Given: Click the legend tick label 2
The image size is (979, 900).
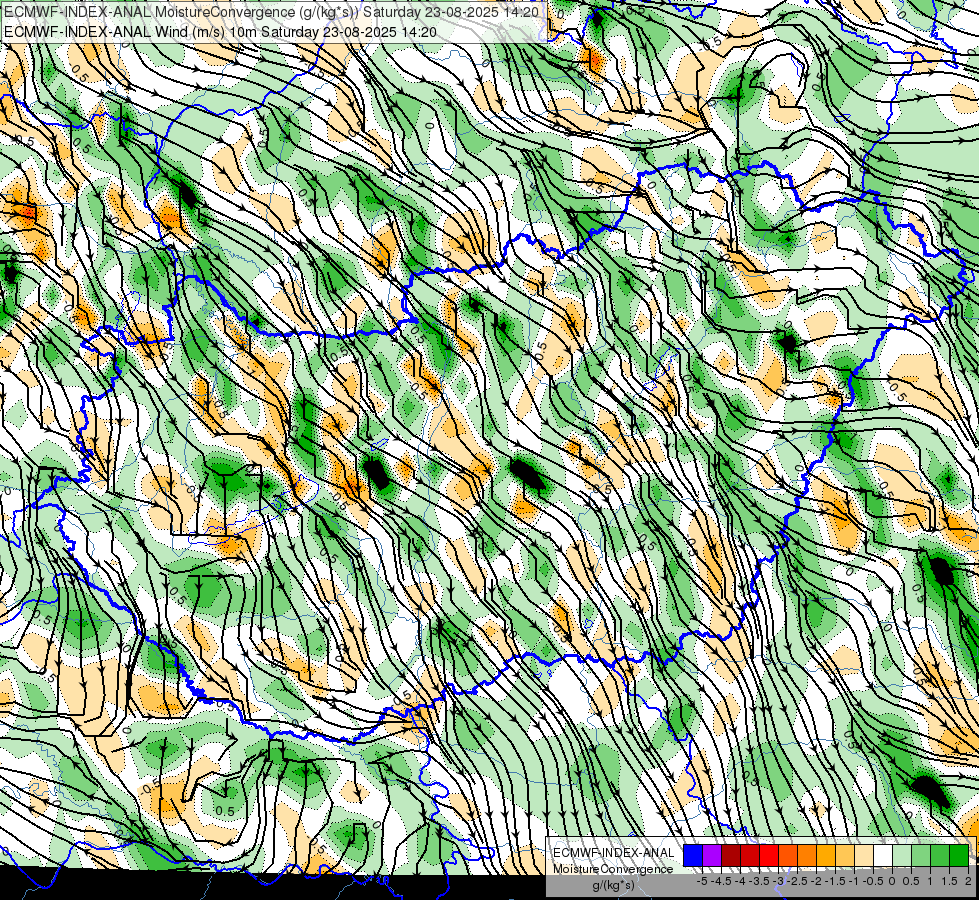Looking at the screenshot, I should click(x=968, y=881).
